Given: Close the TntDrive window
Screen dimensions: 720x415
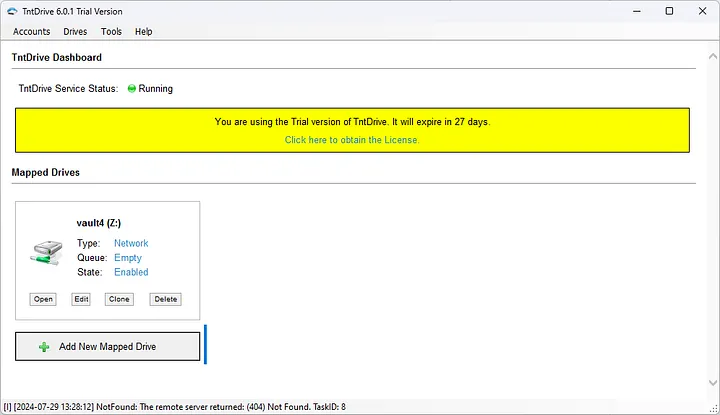Looking at the screenshot, I should [x=703, y=11].
